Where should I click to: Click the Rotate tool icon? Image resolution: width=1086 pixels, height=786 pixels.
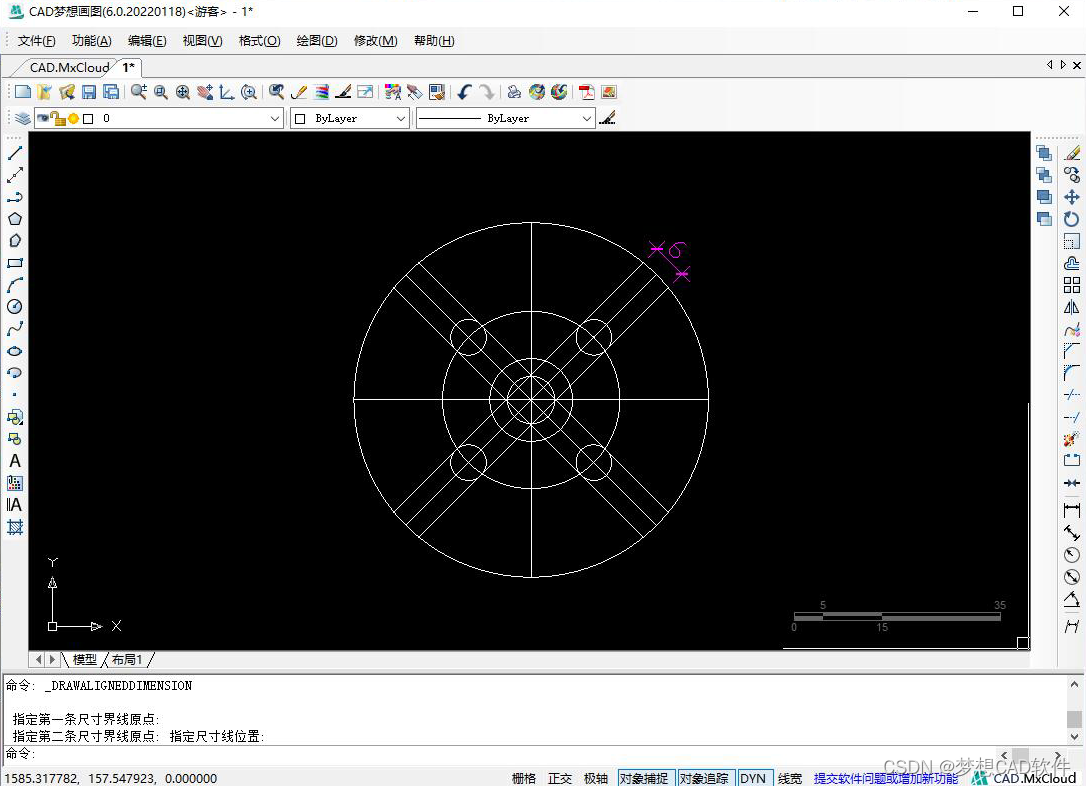[1071, 220]
